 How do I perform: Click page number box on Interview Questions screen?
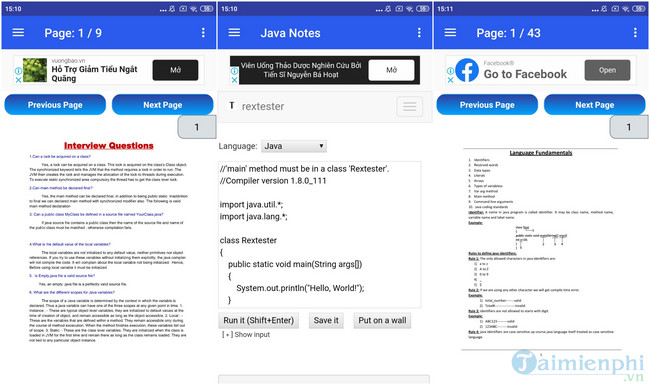(x=197, y=127)
